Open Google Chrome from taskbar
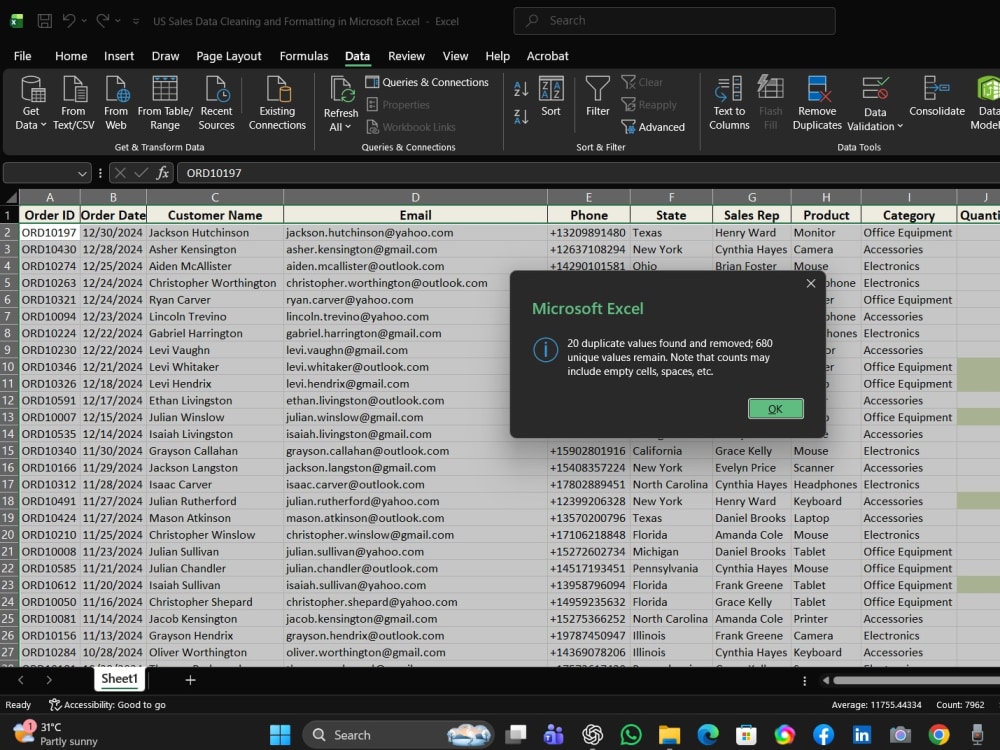The width and height of the screenshot is (1000, 750). (938, 735)
